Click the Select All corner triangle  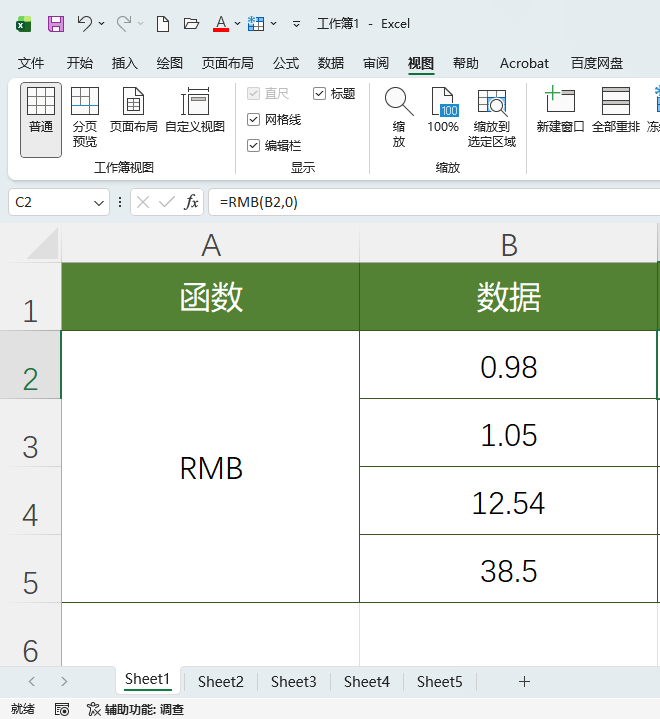[43, 244]
